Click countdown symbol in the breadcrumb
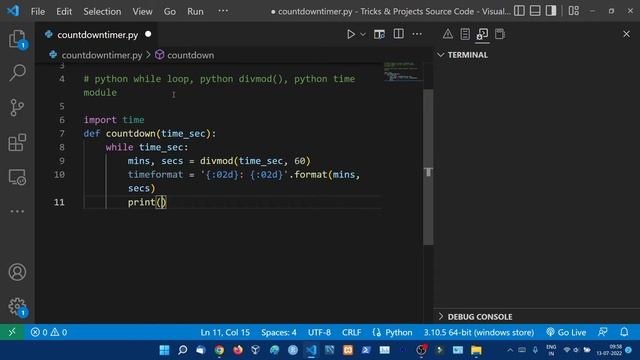This screenshot has width=640, height=360. (190, 55)
